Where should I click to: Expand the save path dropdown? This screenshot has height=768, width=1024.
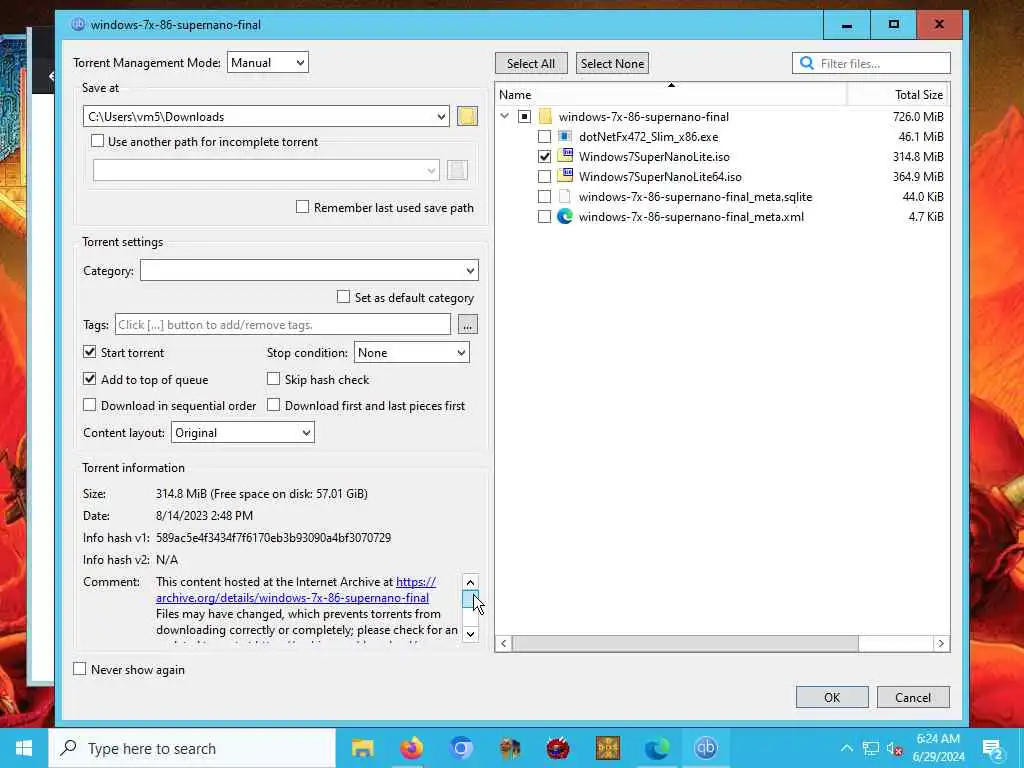[x=441, y=116]
